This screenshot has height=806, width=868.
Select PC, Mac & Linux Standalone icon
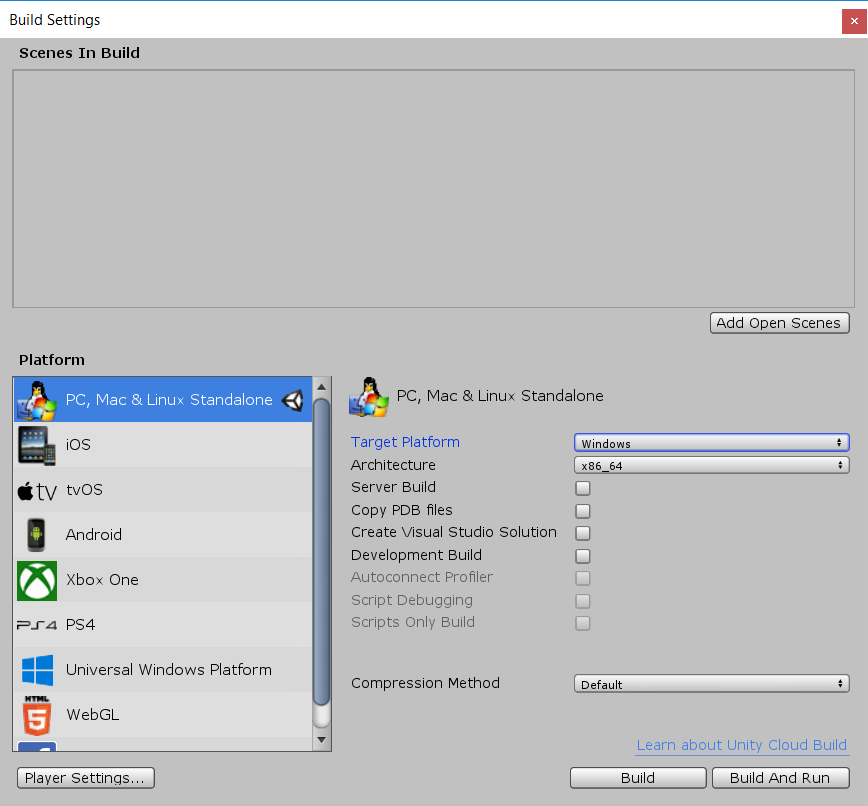pyautogui.click(x=37, y=400)
